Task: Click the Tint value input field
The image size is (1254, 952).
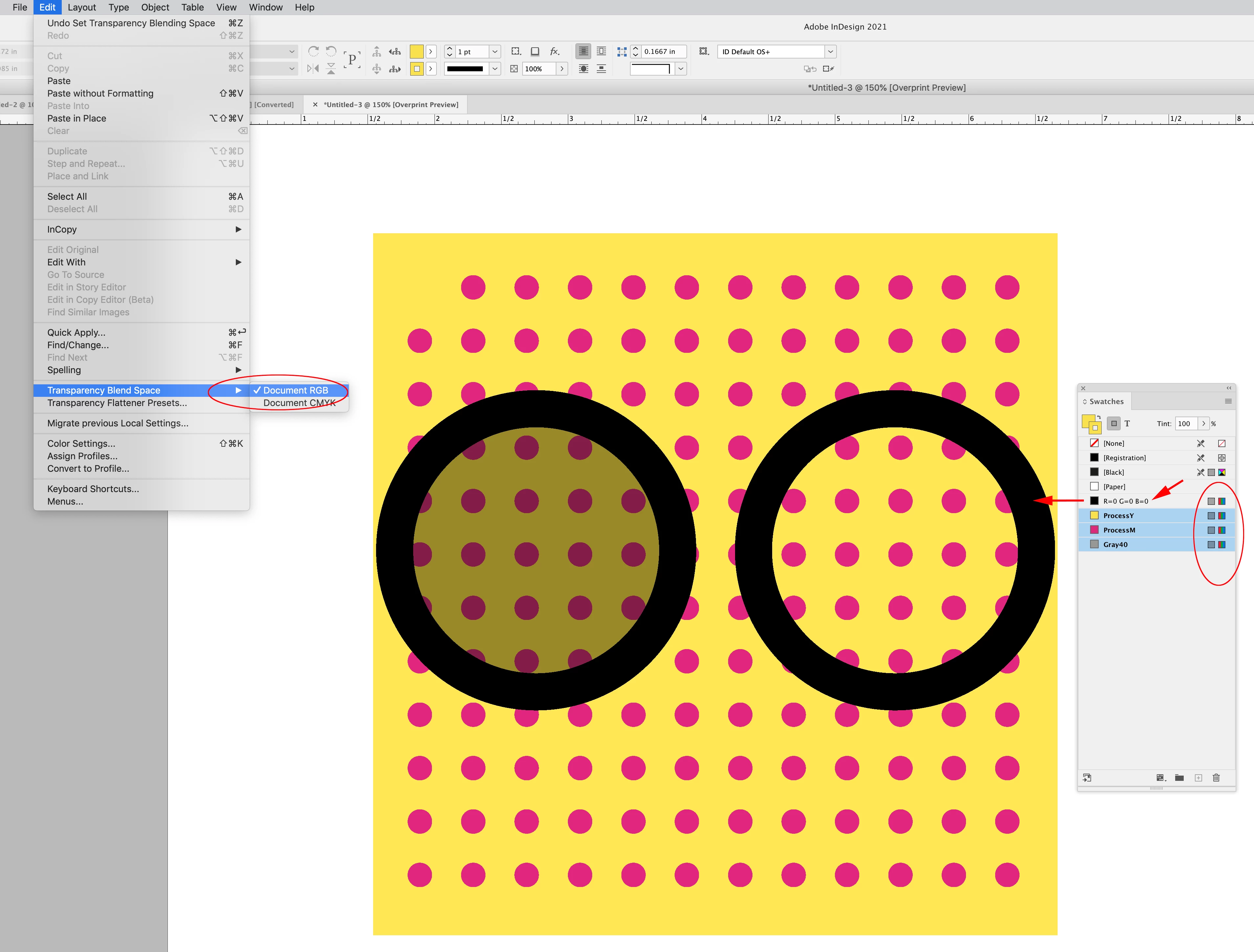Action: [x=1185, y=423]
